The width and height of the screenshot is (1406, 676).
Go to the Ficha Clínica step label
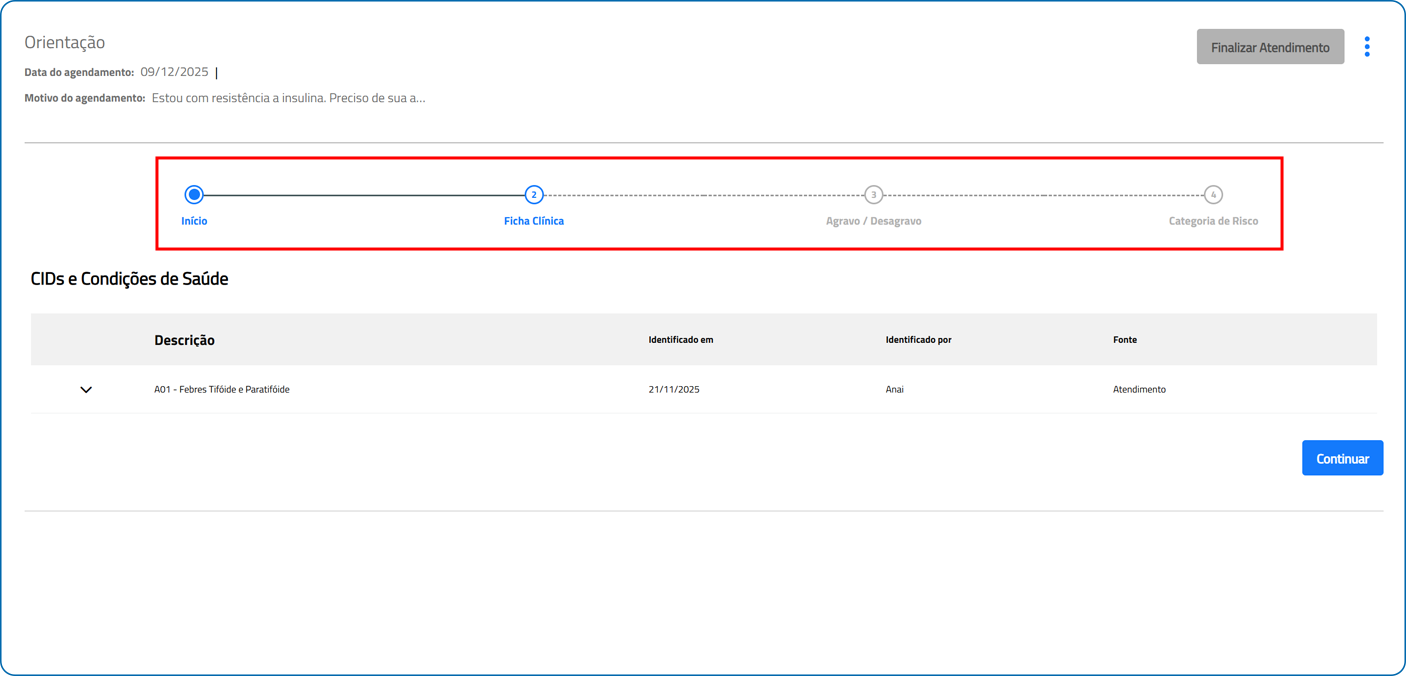(x=534, y=221)
